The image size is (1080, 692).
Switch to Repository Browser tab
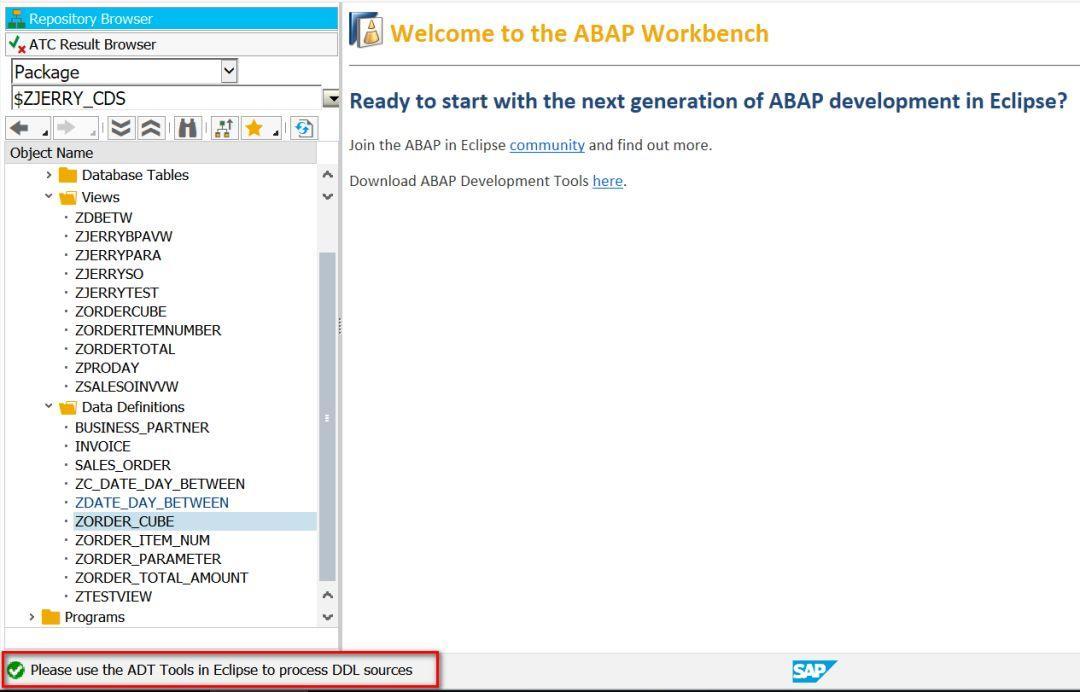coord(172,19)
